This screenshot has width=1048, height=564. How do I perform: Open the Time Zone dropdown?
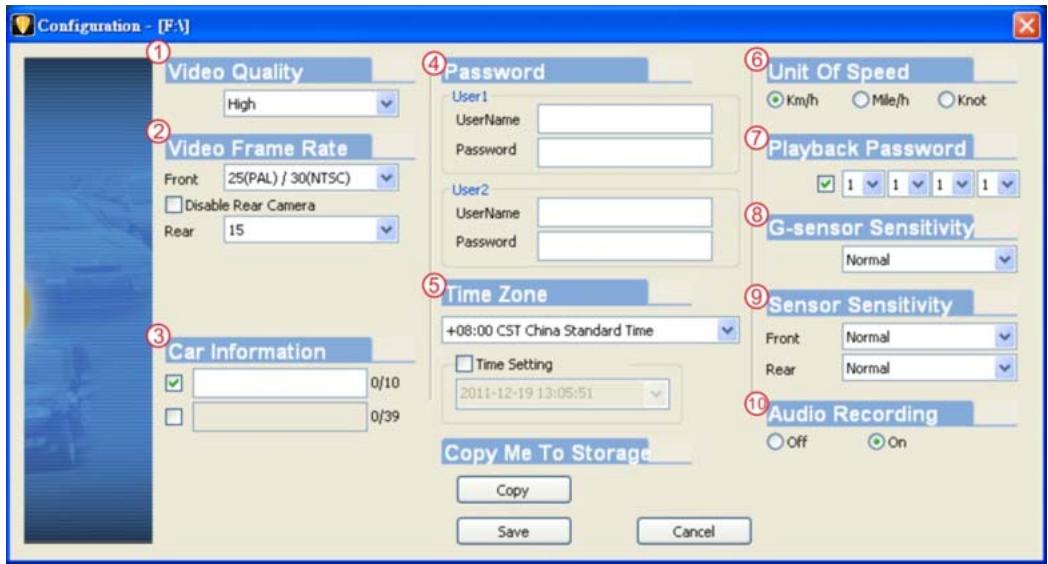(x=590, y=330)
